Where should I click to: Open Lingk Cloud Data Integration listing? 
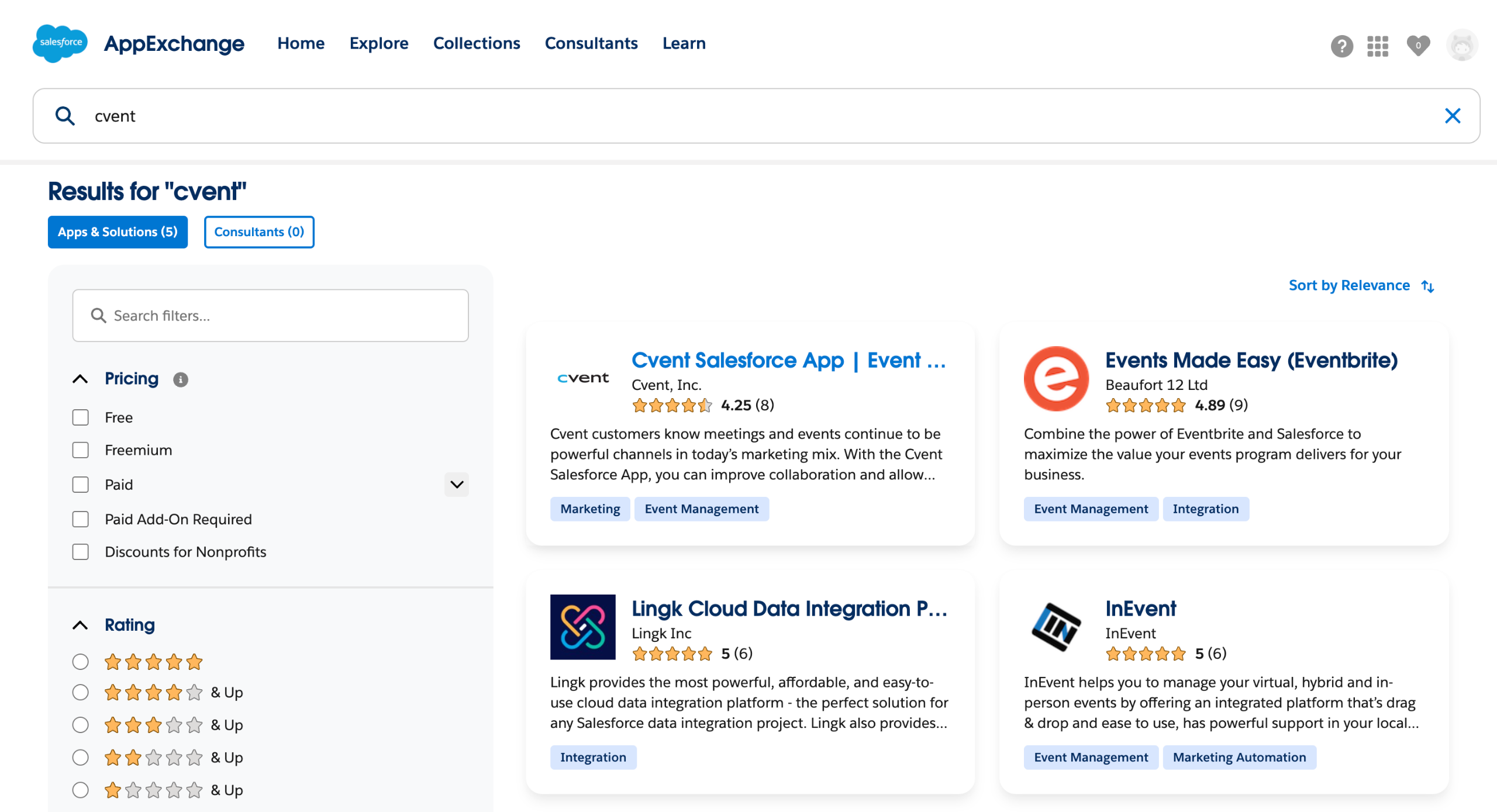pos(789,609)
